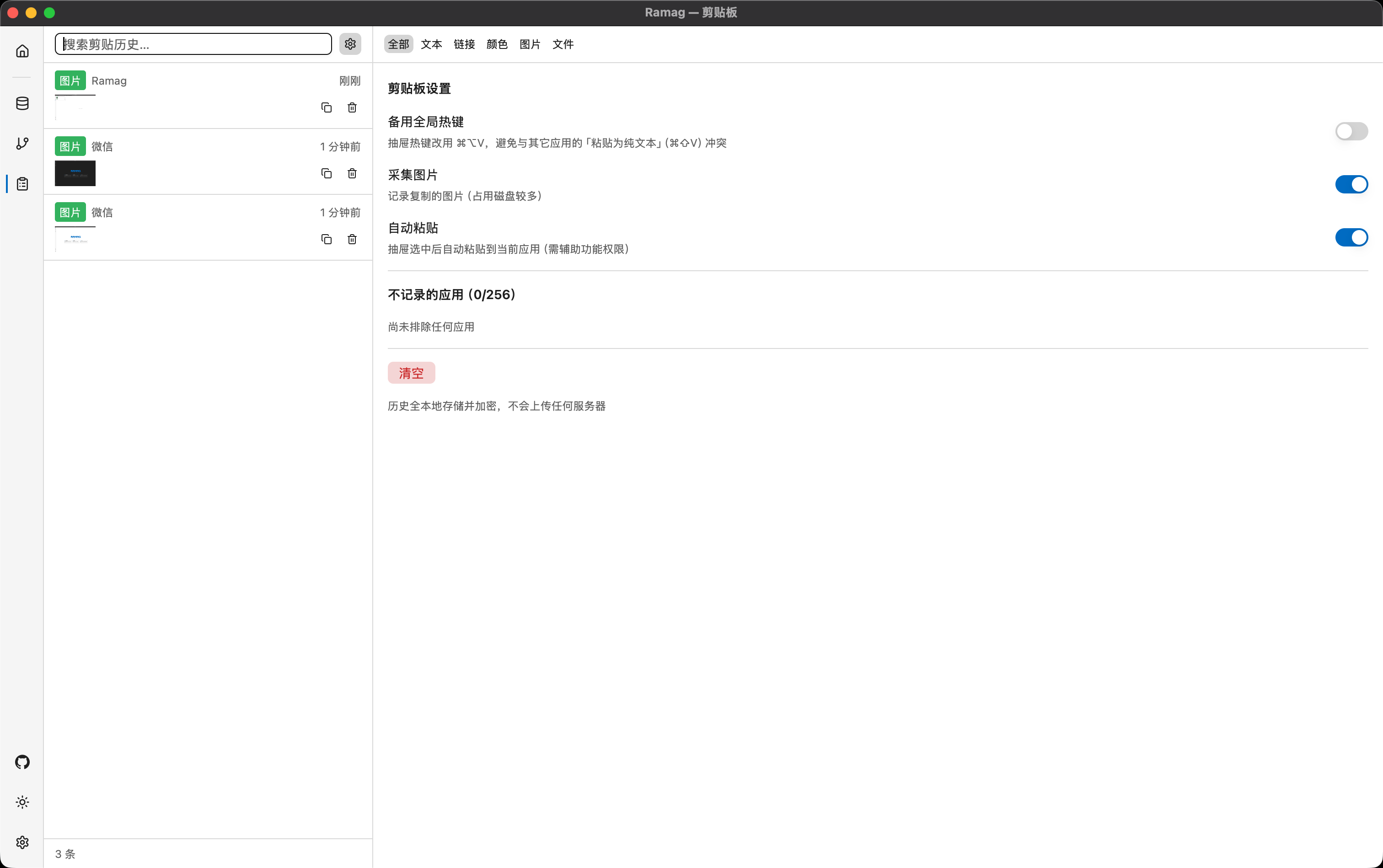This screenshot has height=868, width=1383.
Task: Click the Ramag source label
Action: [109, 81]
